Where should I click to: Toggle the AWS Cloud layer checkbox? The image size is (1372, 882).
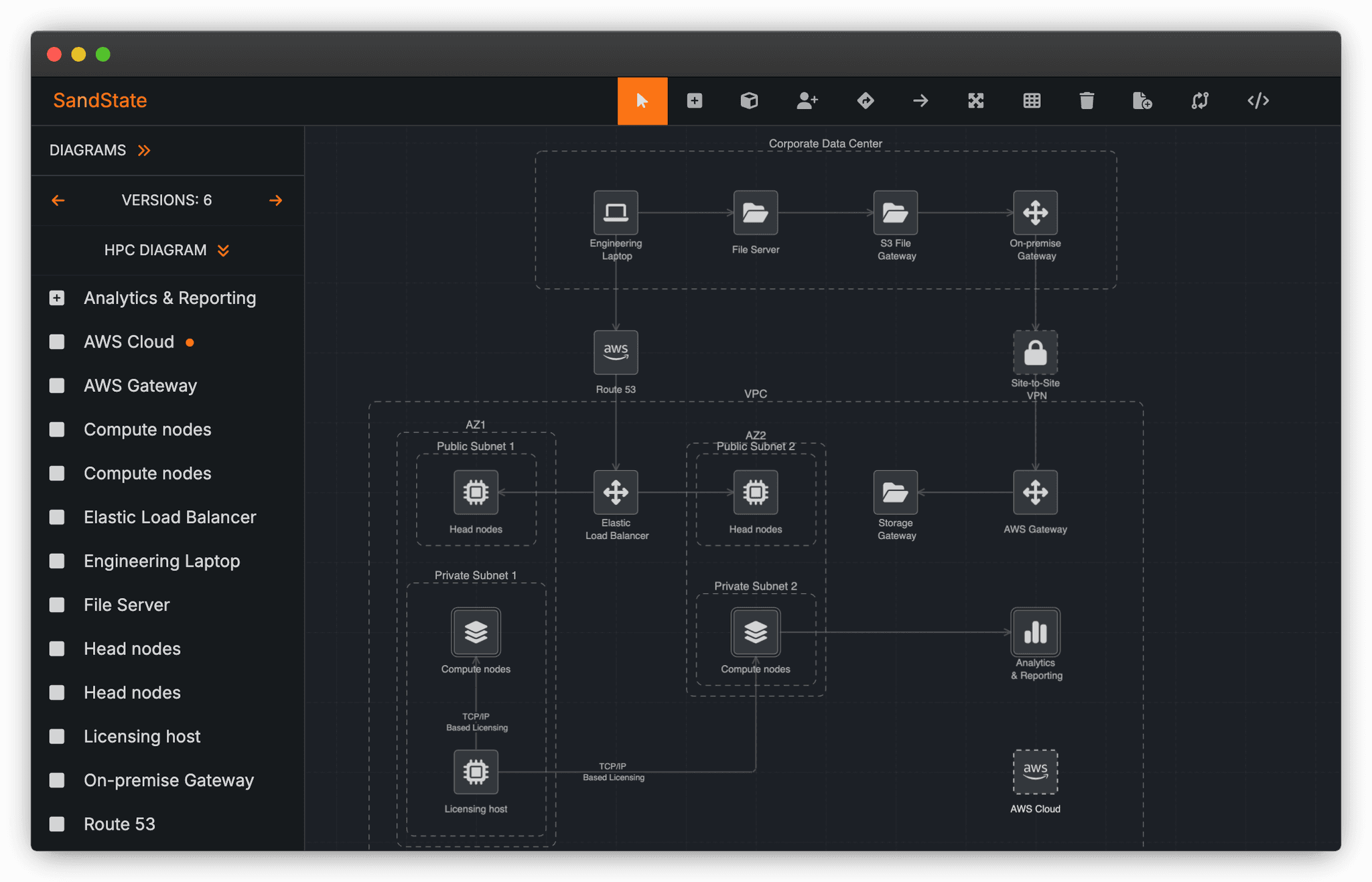coord(56,342)
